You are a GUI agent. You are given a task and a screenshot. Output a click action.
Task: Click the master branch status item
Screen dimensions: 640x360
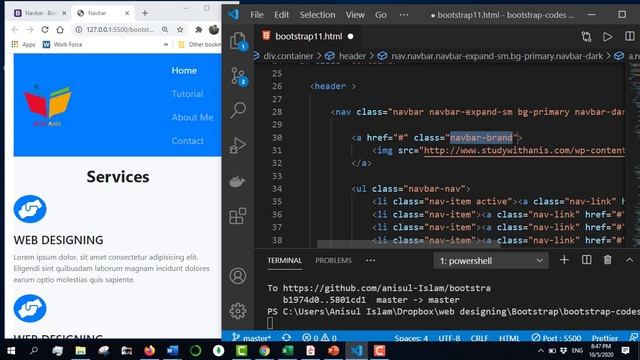251,338
